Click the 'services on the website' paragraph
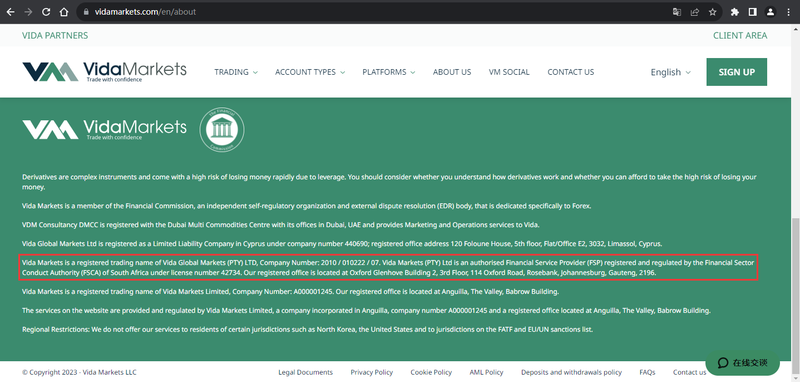Viewport: 800px width, 382px height. point(366,311)
